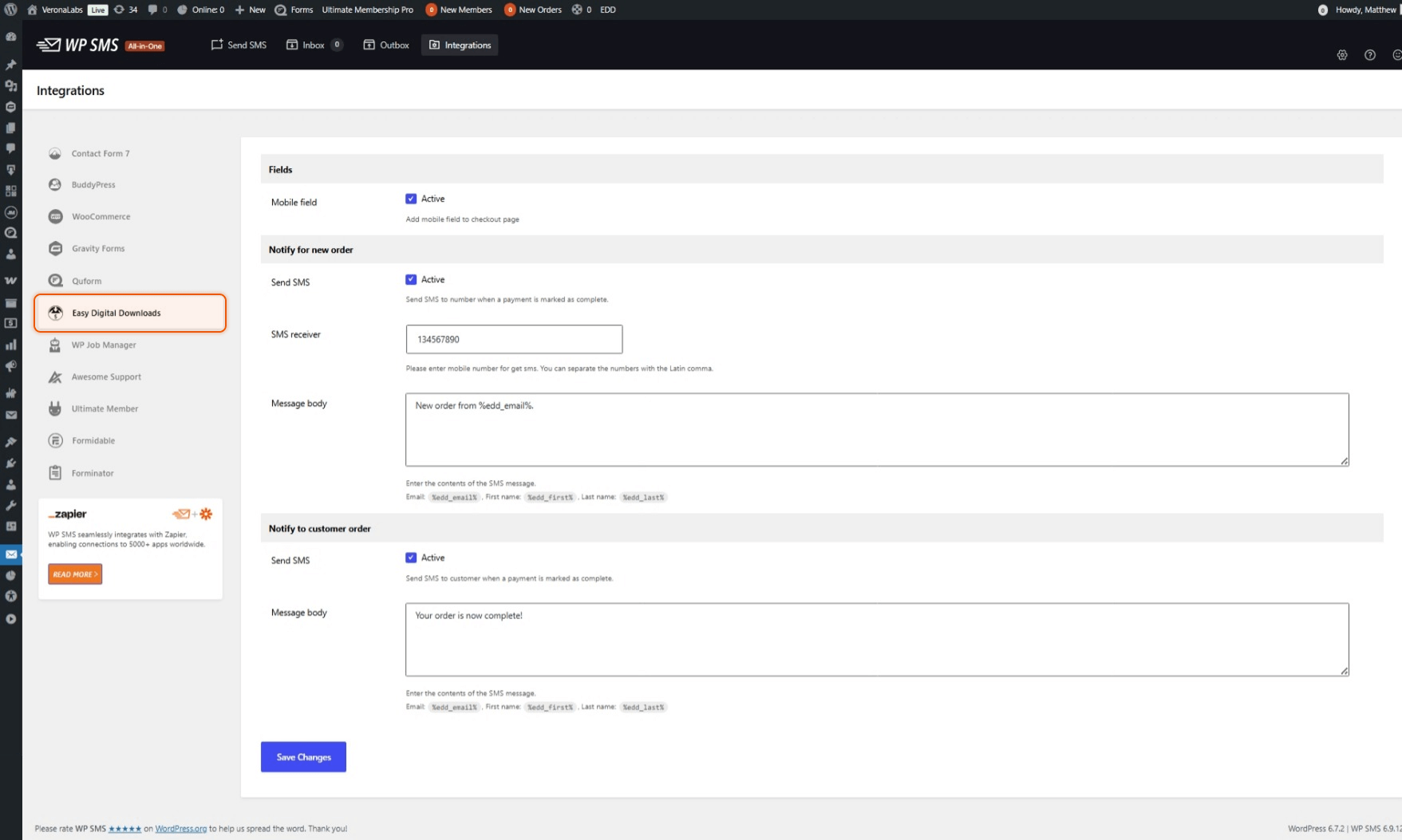Open the Send SMS tab
1402x840 pixels.
pyautogui.click(x=239, y=45)
